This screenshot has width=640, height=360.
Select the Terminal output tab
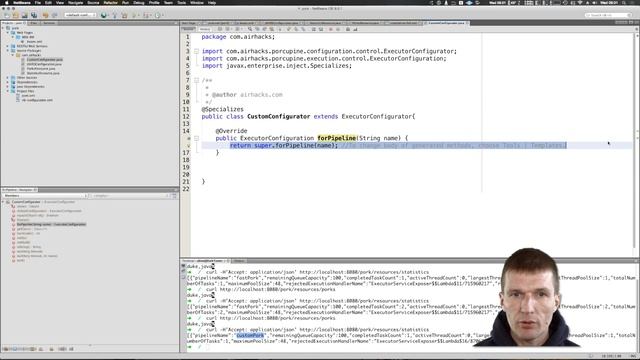[x=205, y=261]
